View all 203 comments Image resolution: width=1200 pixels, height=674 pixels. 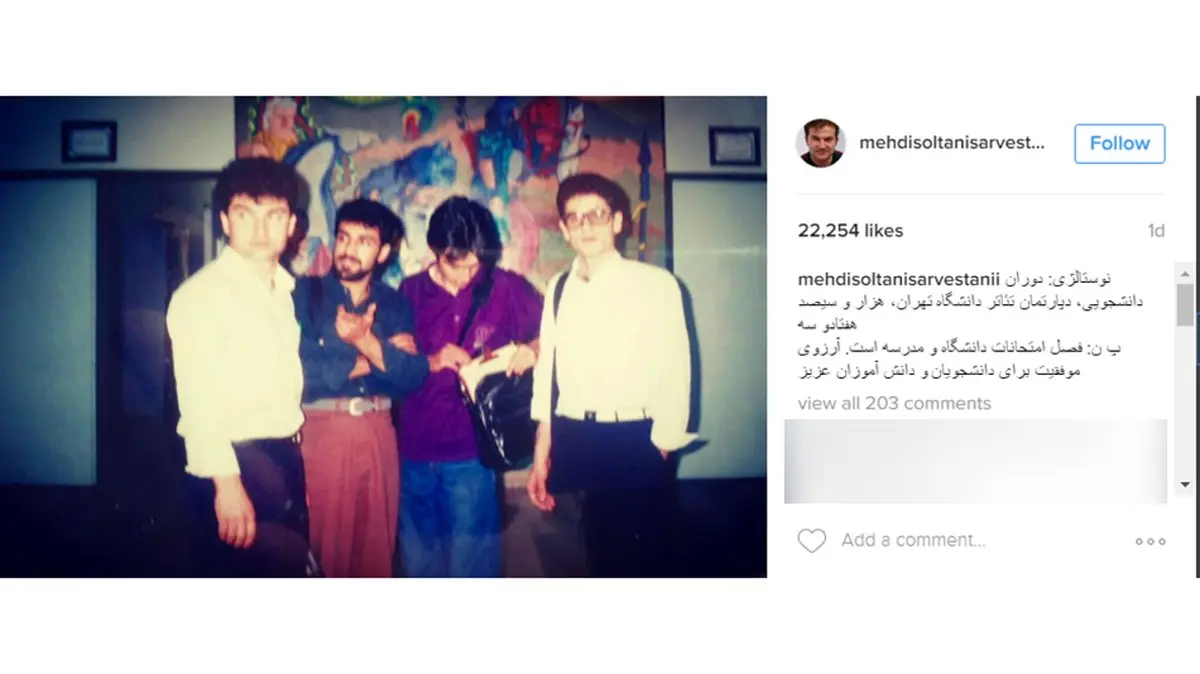[x=895, y=403]
